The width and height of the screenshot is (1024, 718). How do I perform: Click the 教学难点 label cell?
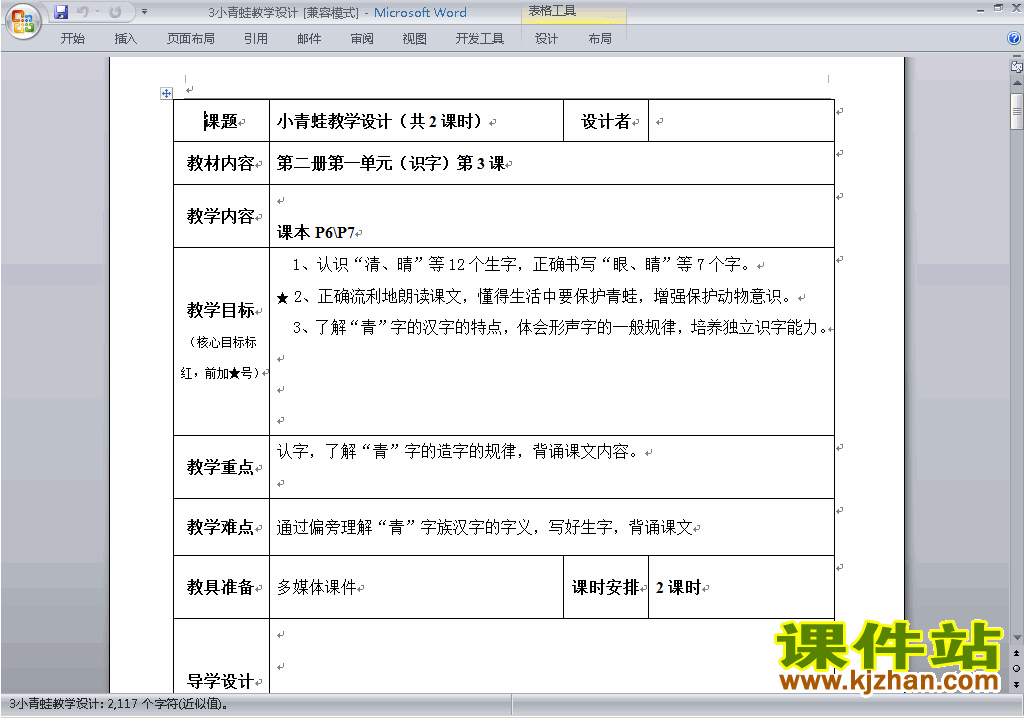[x=221, y=527]
